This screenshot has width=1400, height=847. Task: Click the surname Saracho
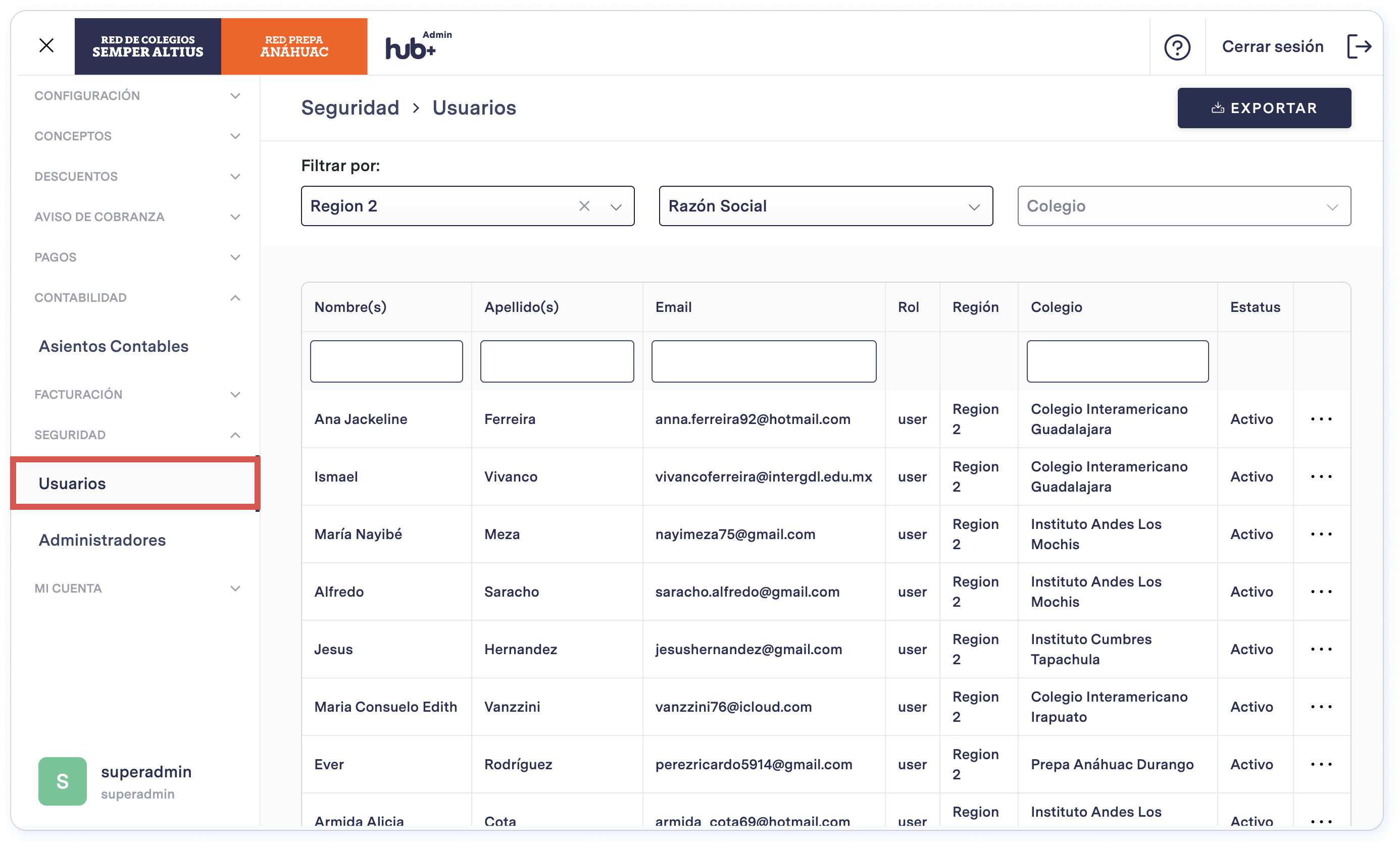(x=511, y=592)
